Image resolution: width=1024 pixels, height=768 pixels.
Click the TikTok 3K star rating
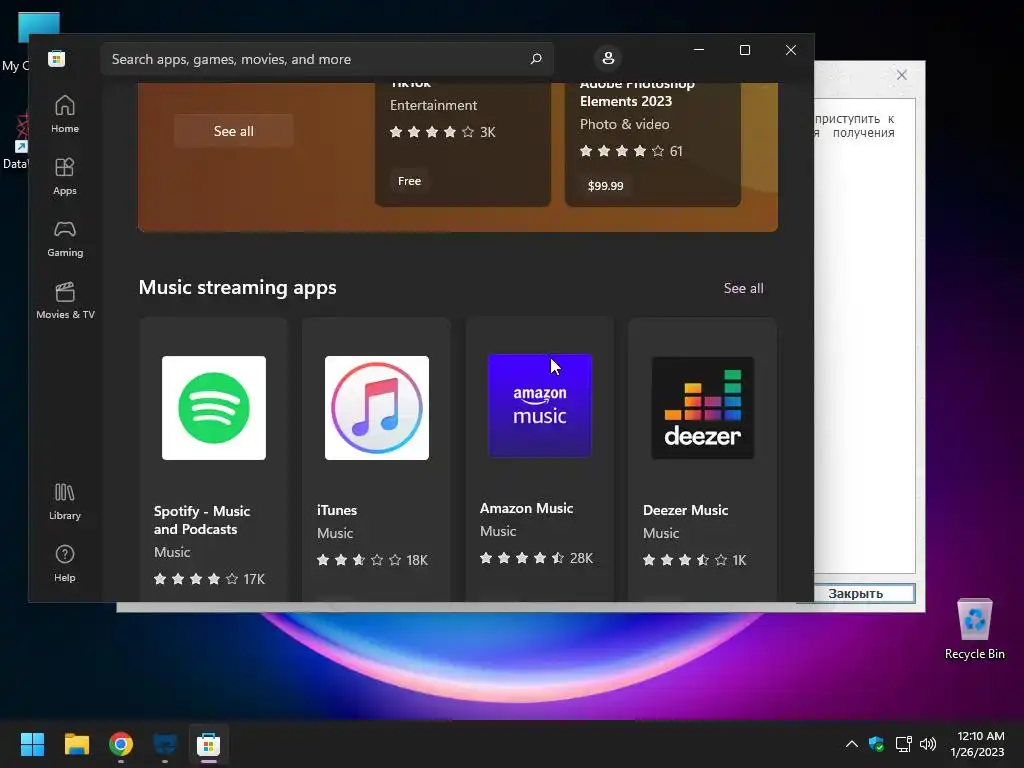tap(442, 132)
